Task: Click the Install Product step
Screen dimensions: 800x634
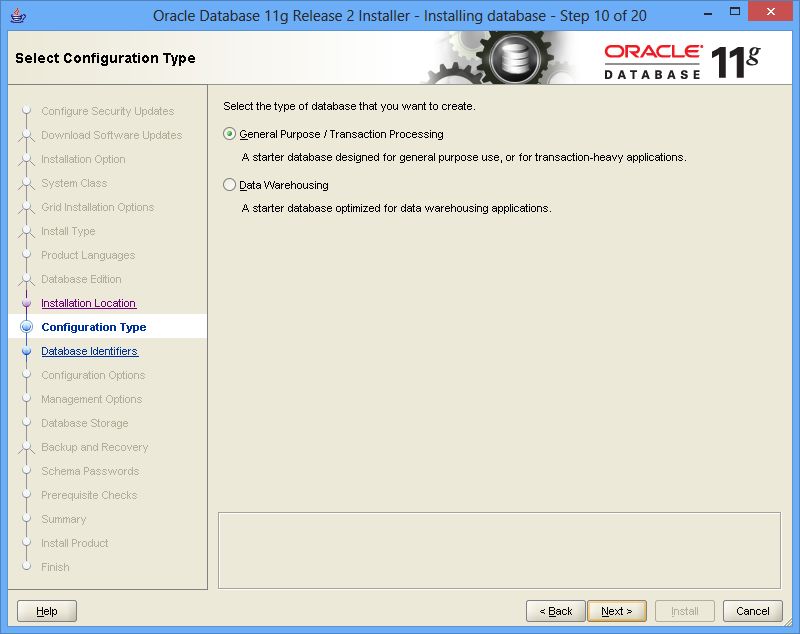Action: click(x=75, y=543)
